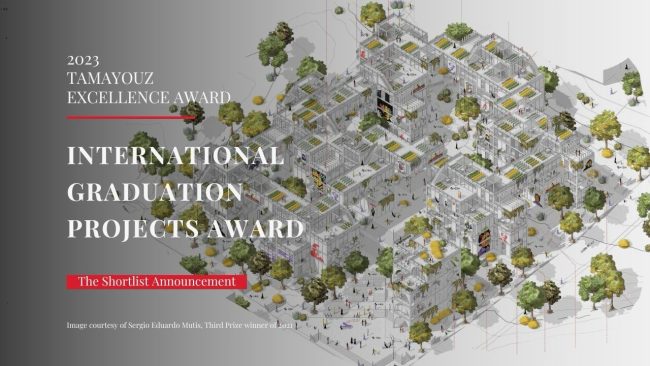Click the yellow bush beside the EXCELLENCE AWARD text
Image resolution: width=650 pixels, height=366 pixels.
[x=258, y=100]
